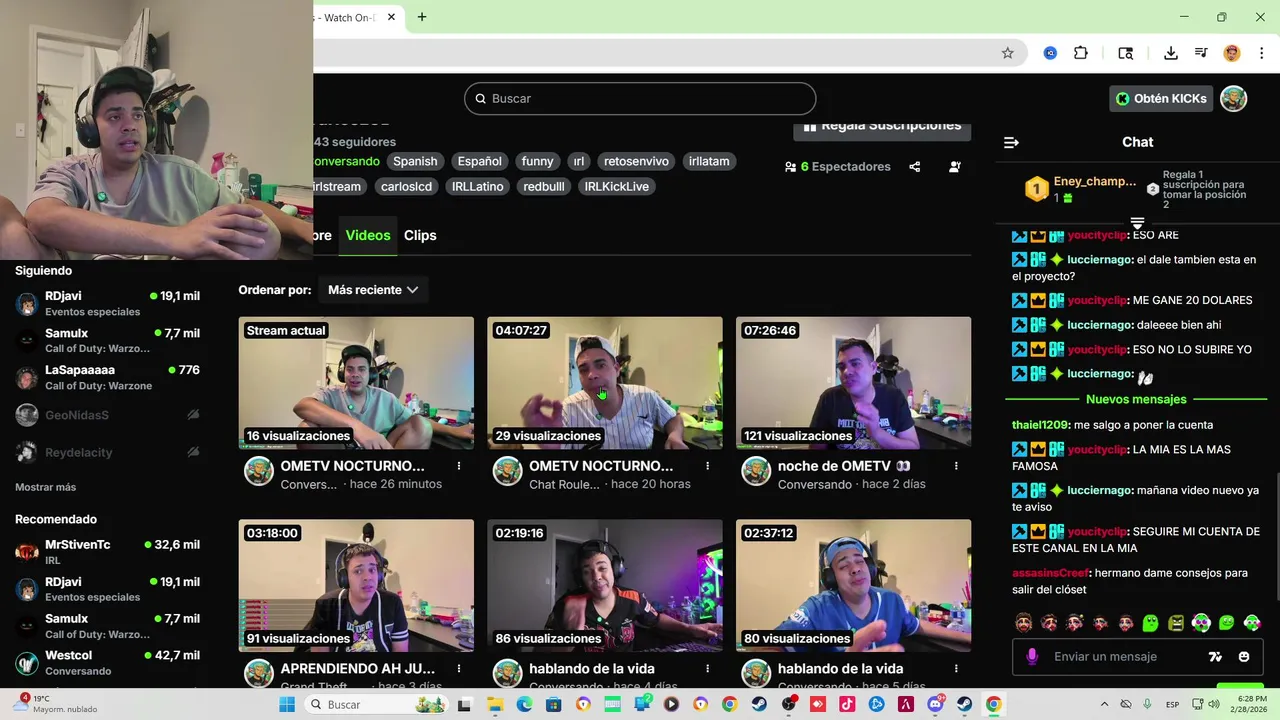Close the Watch On browser tab

coord(391,17)
